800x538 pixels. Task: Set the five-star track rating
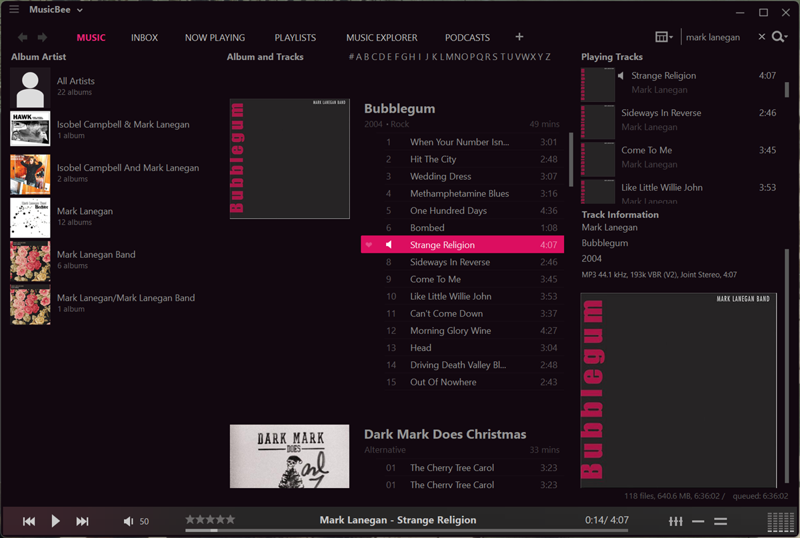(x=210, y=520)
